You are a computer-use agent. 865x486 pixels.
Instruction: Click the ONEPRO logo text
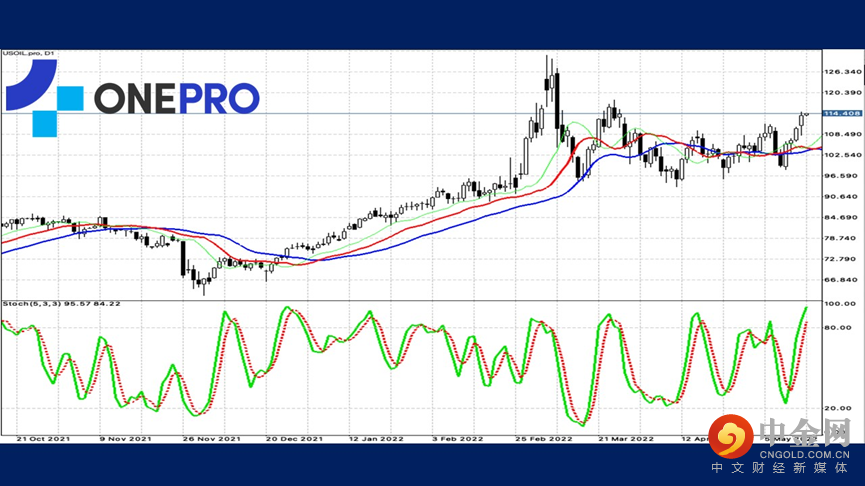(177, 98)
